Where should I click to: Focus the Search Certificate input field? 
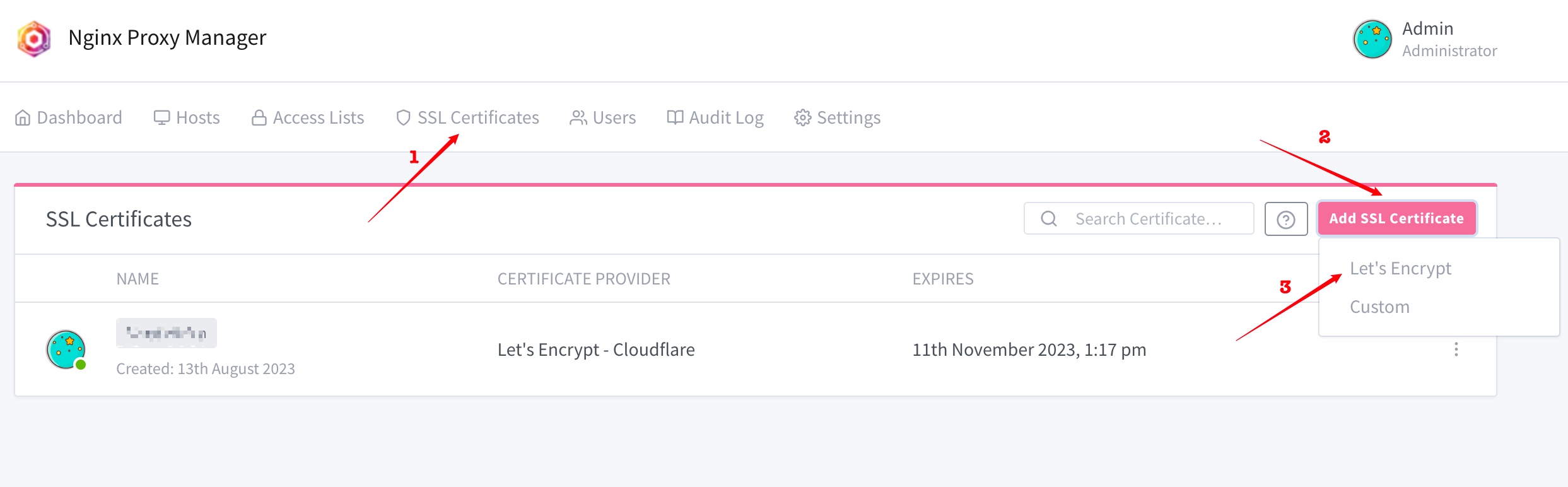click(1138, 219)
